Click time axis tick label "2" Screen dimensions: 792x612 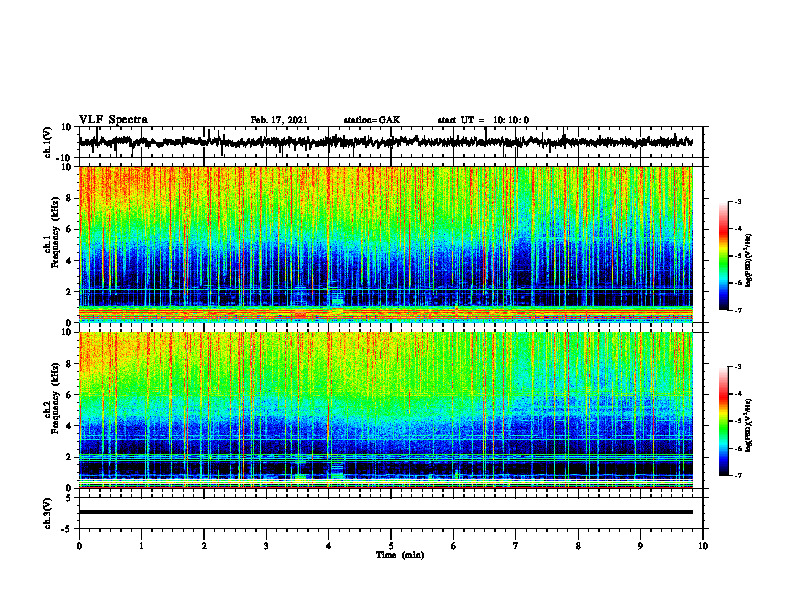click(x=204, y=546)
